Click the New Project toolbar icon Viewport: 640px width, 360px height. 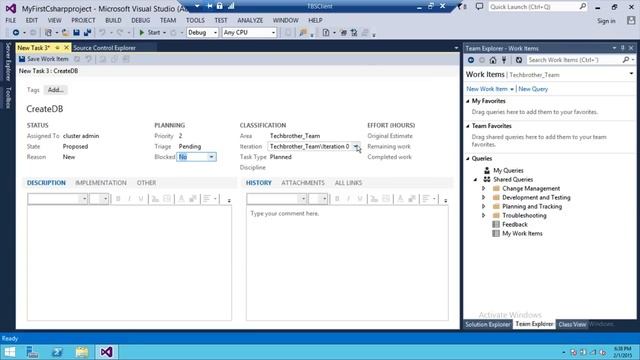[48, 32]
